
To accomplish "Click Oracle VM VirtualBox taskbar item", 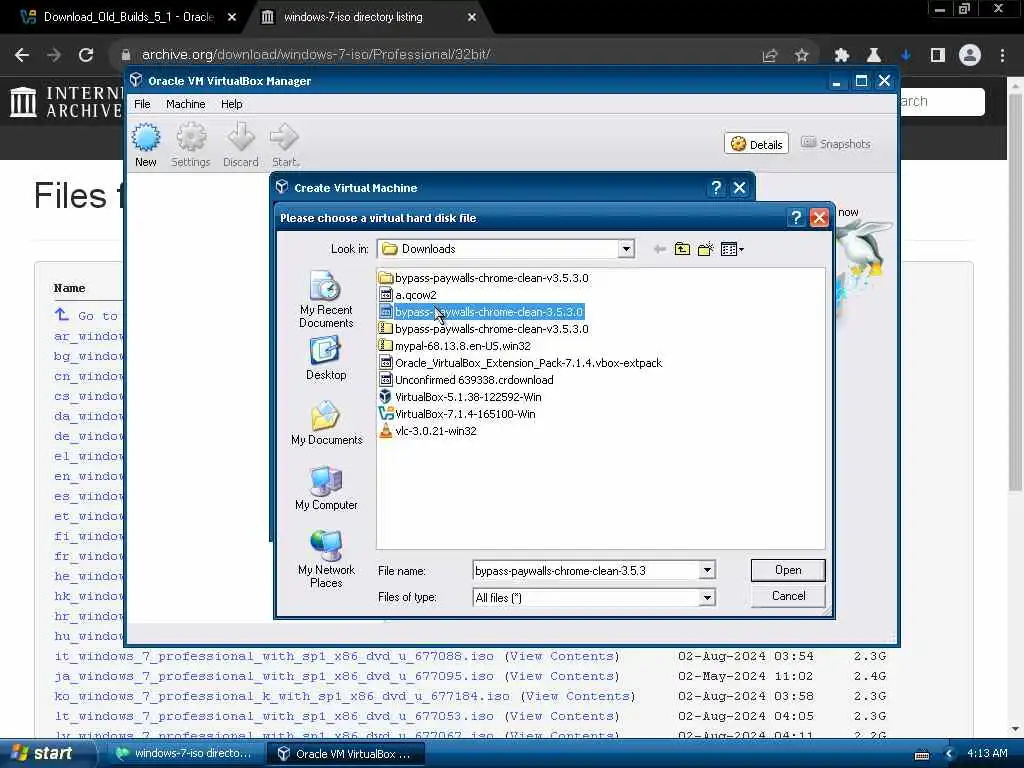I will click(x=345, y=753).
